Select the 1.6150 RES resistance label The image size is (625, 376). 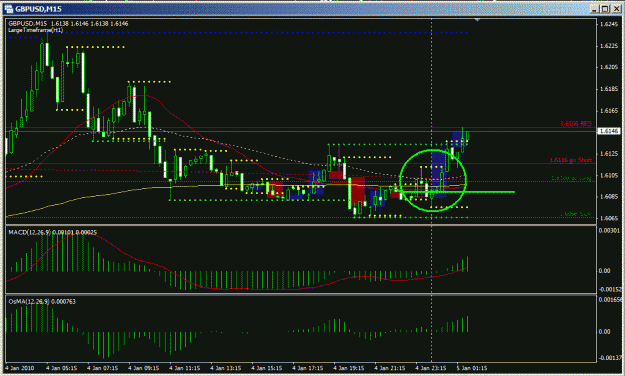pos(576,124)
